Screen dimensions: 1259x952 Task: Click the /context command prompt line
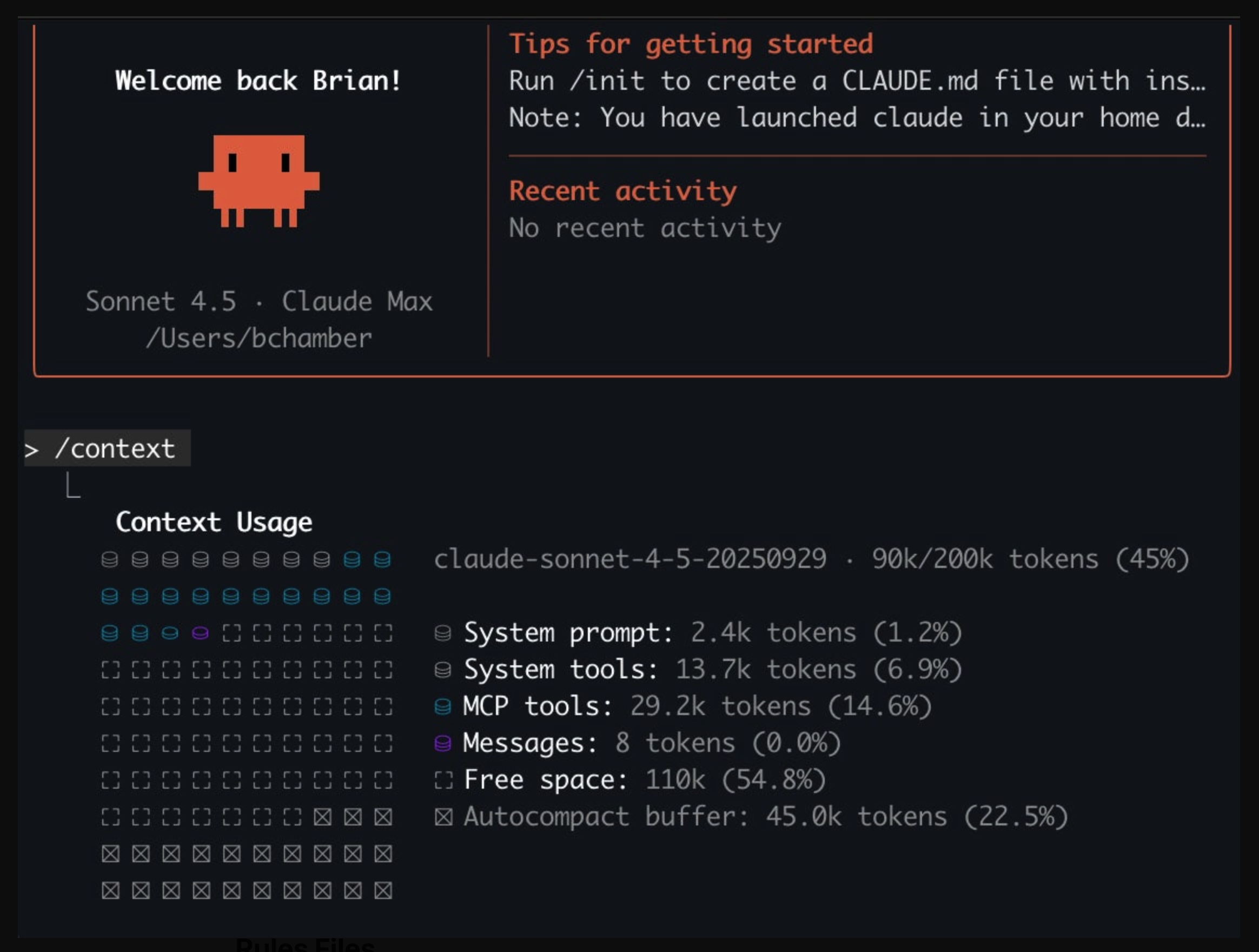108,448
